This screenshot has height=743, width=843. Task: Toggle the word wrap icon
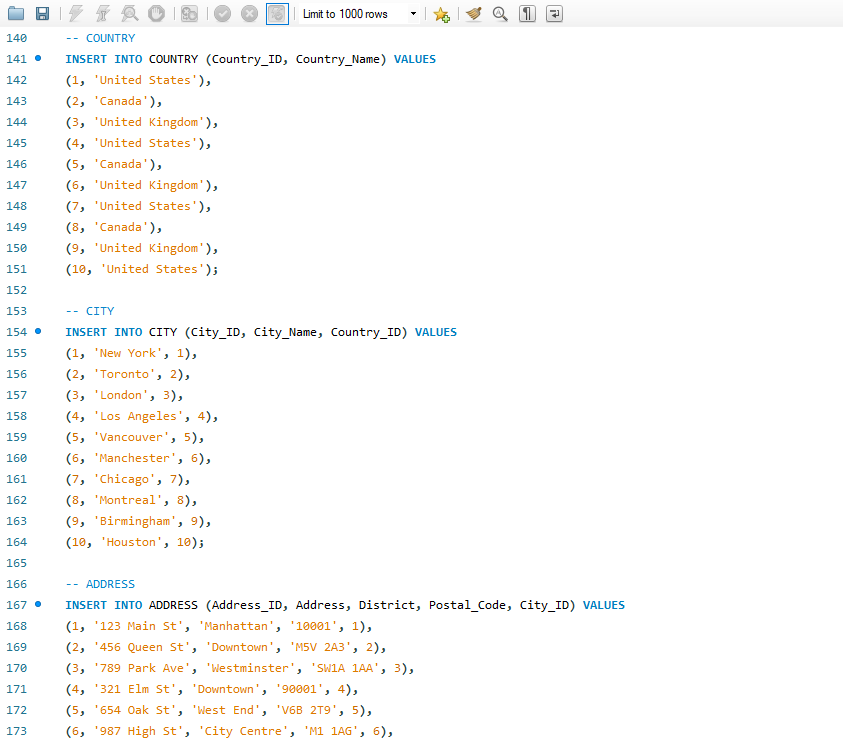(554, 14)
